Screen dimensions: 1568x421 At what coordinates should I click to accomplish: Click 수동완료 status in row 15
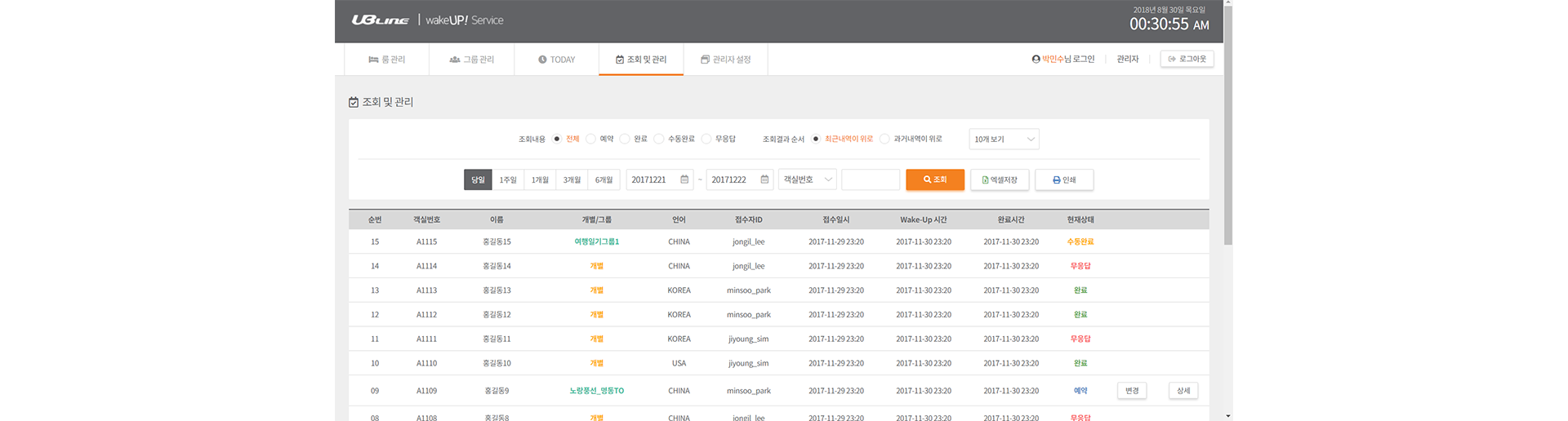[1080, 242]
